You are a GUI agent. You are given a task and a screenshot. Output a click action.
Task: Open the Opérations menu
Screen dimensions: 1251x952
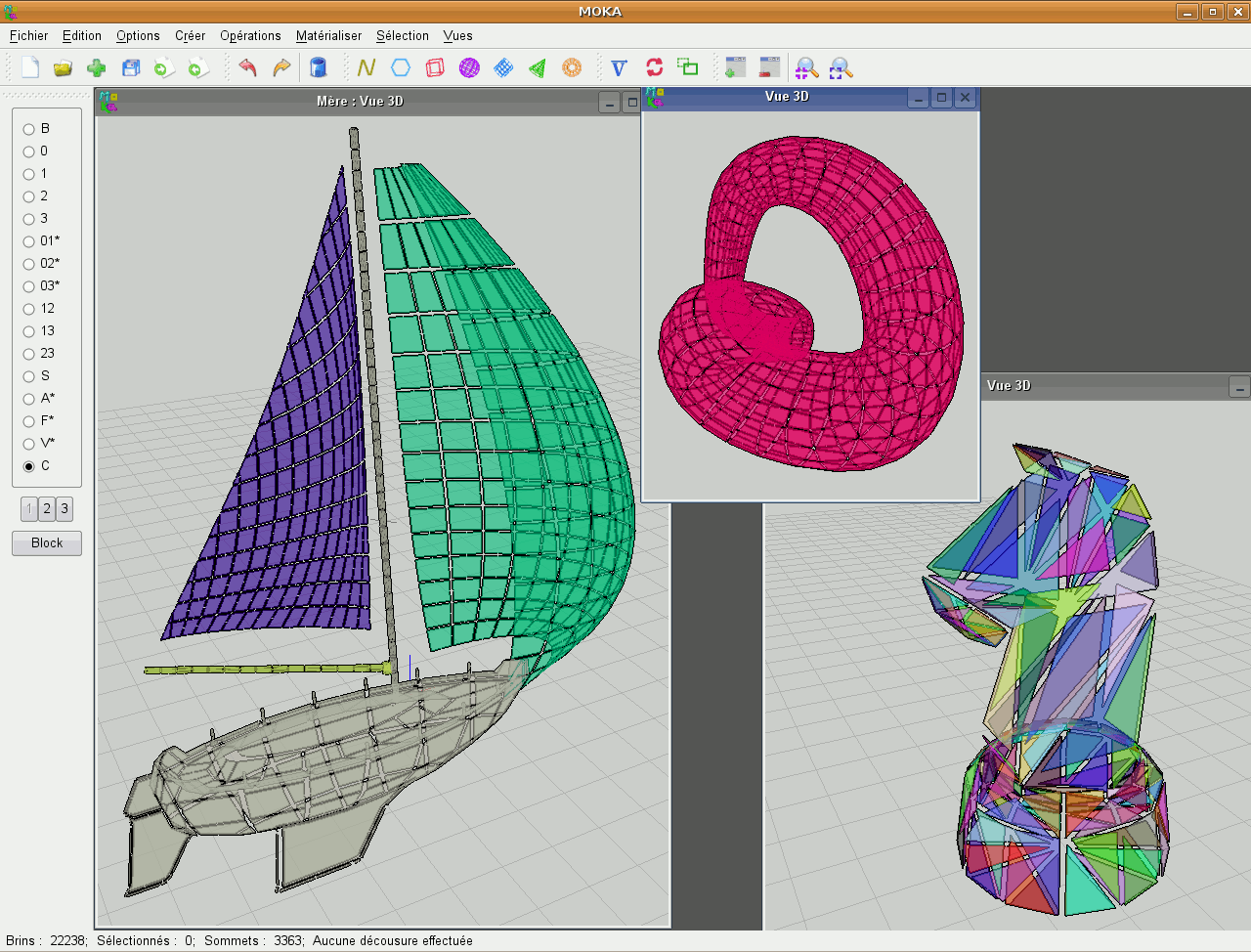pyautogui.click(x=250, y=36)
